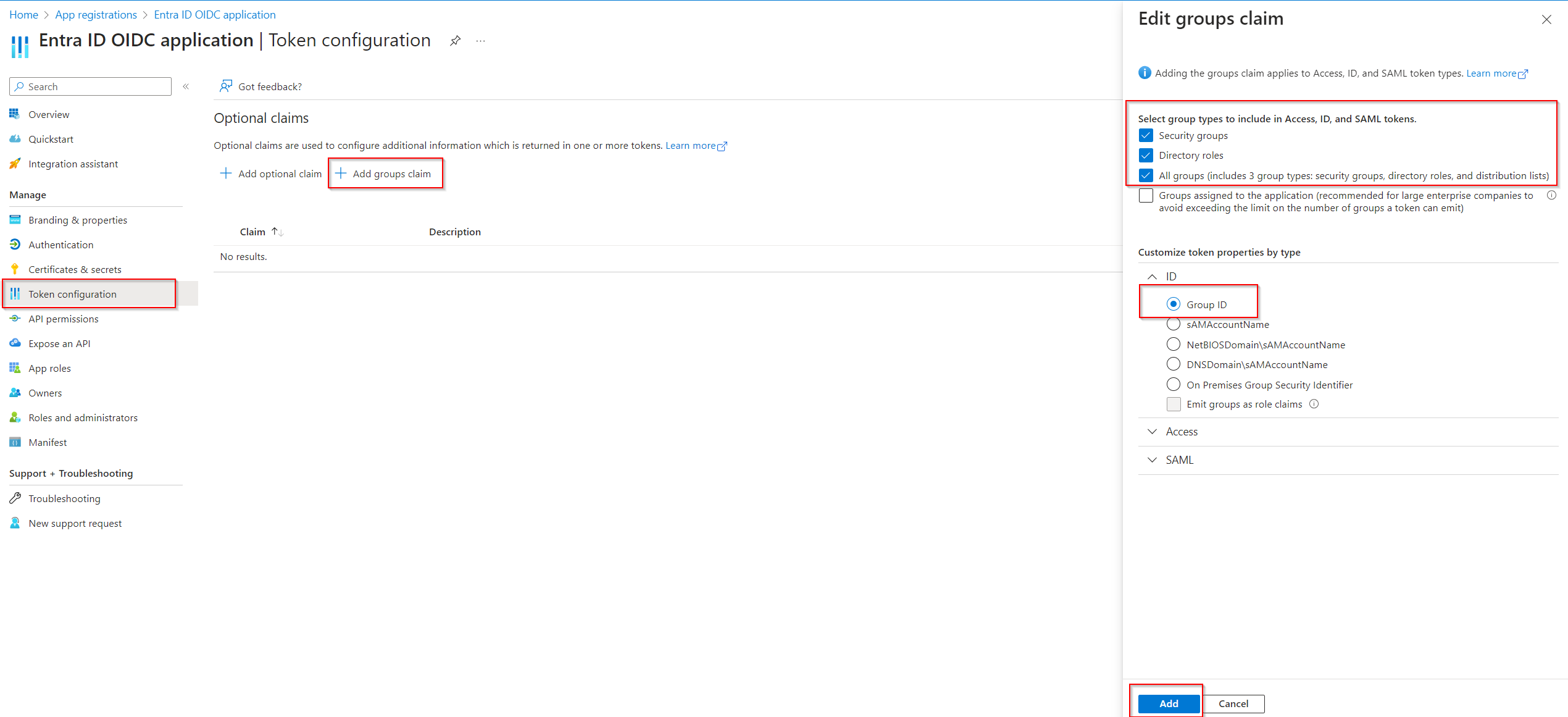
Task: Click the sidebar Search input field
Action: coord(96,86)
